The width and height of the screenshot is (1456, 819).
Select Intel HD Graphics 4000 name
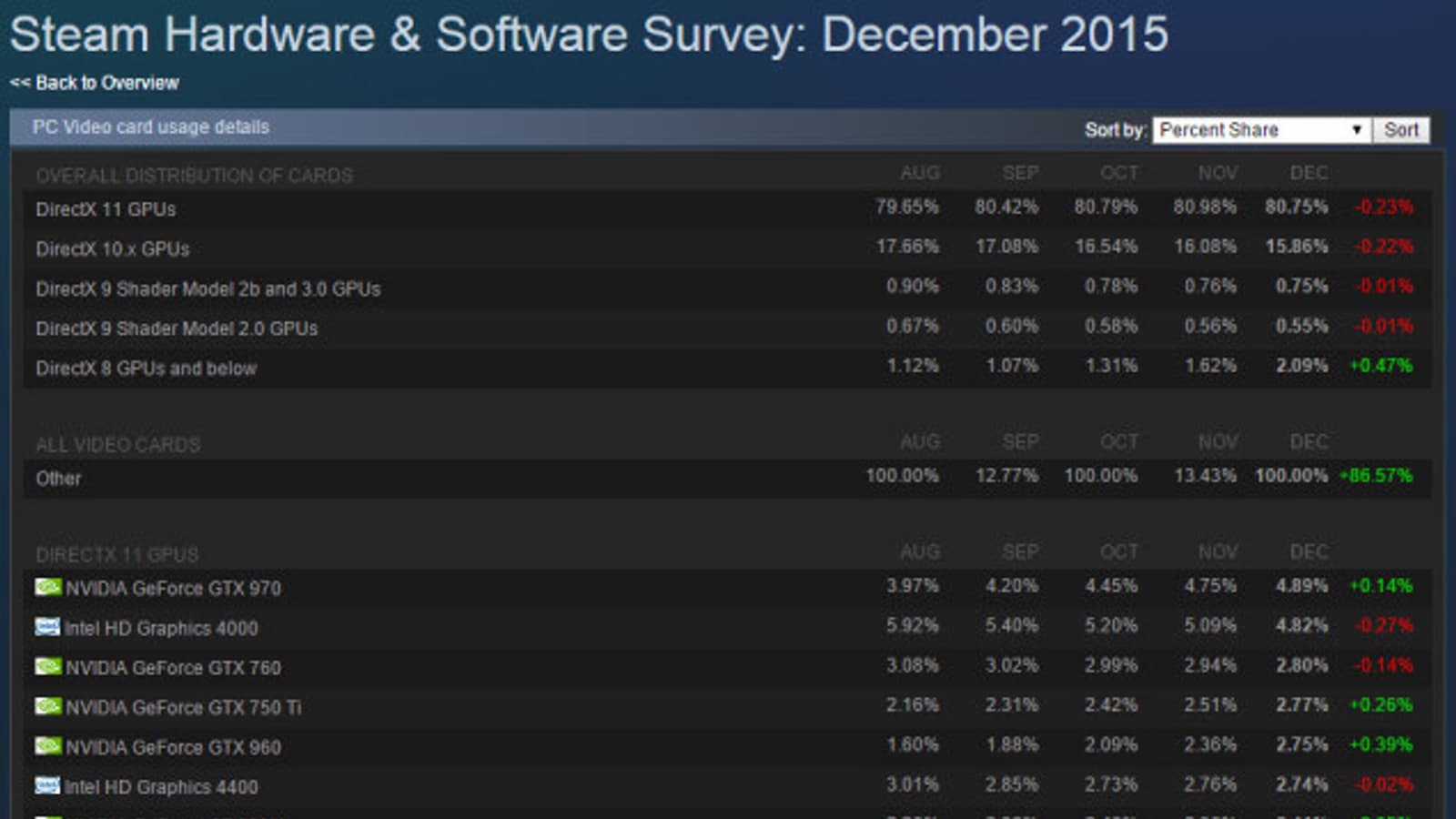[x=161, y=629]
